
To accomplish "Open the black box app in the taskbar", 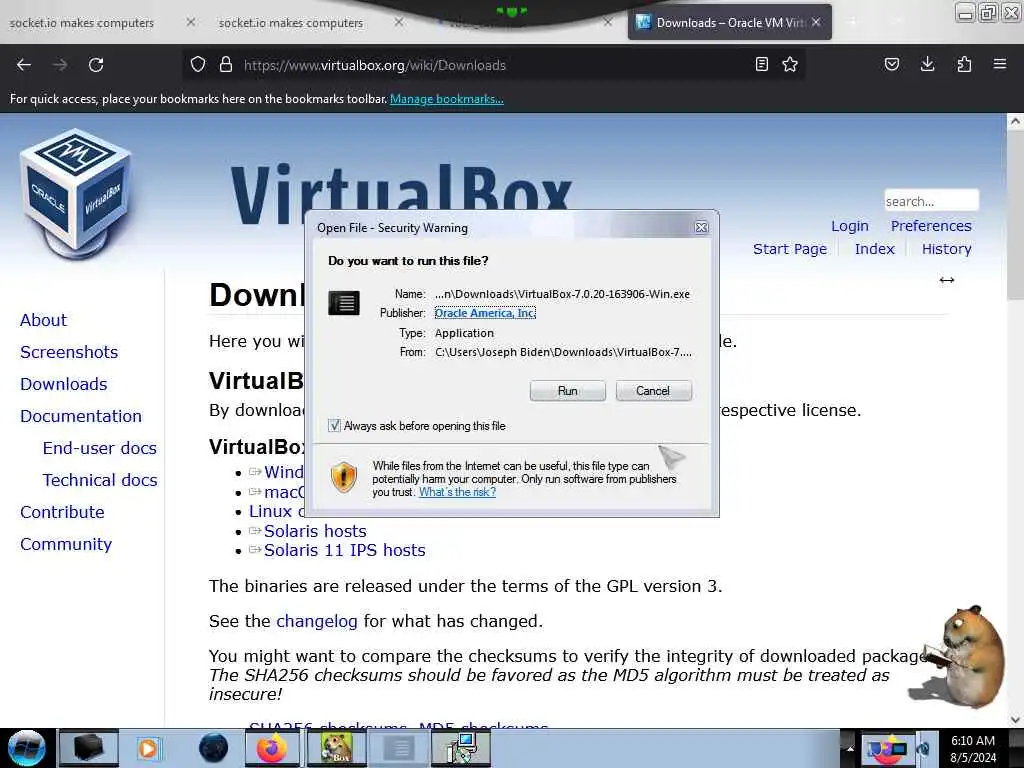I will (88, 748).
